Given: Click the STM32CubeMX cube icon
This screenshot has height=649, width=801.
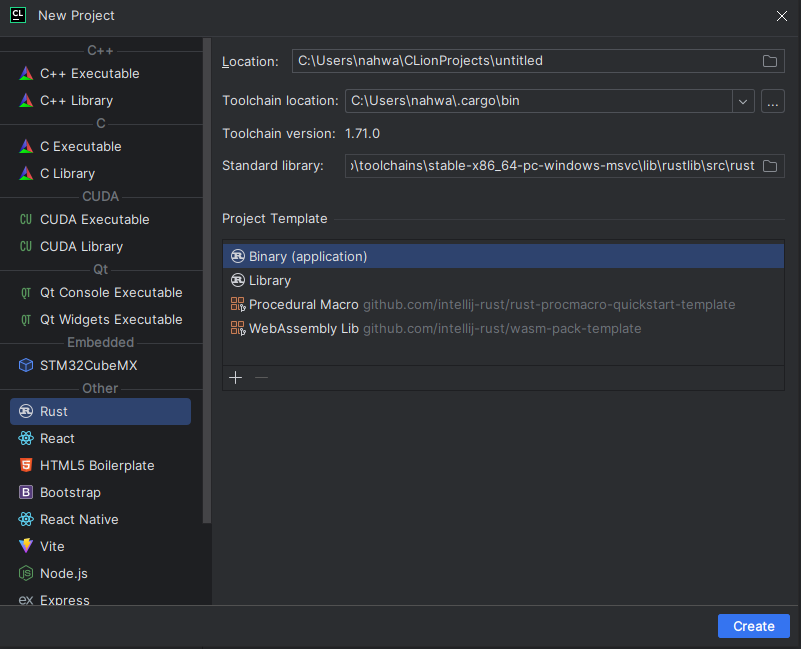Looking at the screenshot, I should point(26,365).
